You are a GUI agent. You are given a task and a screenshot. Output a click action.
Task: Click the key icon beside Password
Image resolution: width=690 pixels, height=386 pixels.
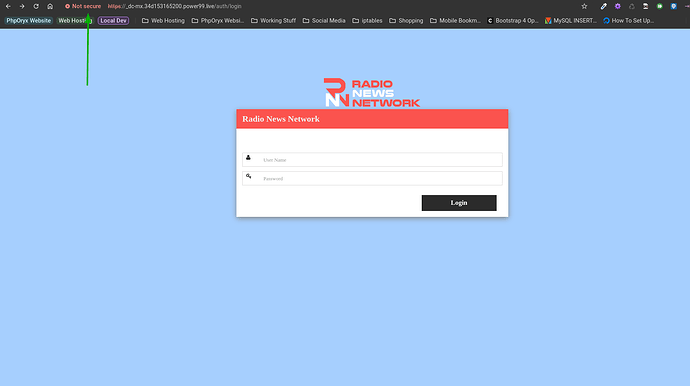pos(249,176)
